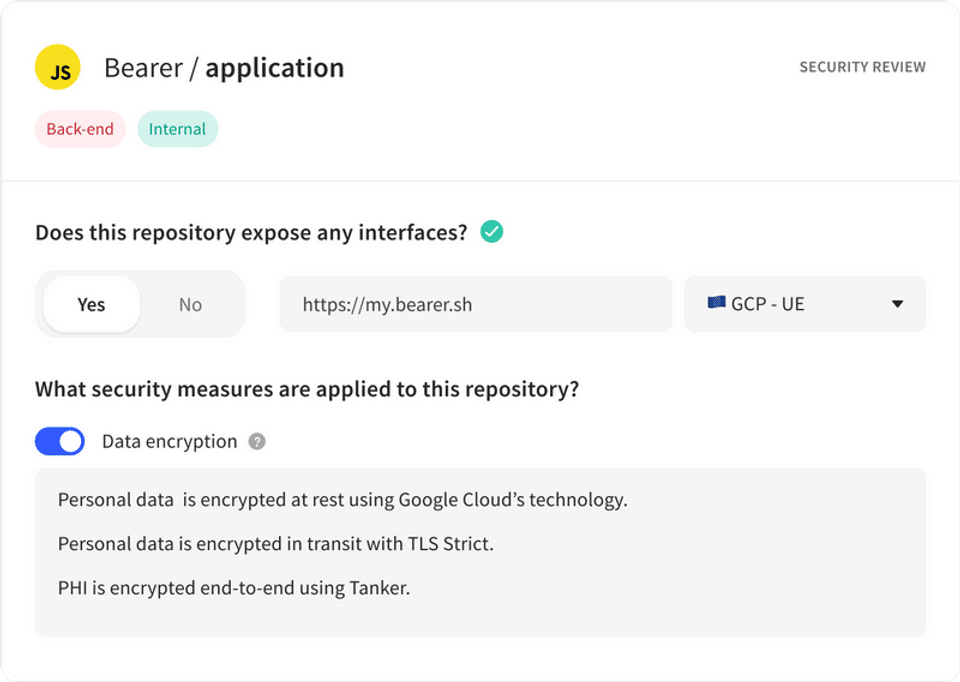Image resolution: width=960 pixels, height=682 pixels.
Task: Click the Internal tag
Action: coord(178,129)
